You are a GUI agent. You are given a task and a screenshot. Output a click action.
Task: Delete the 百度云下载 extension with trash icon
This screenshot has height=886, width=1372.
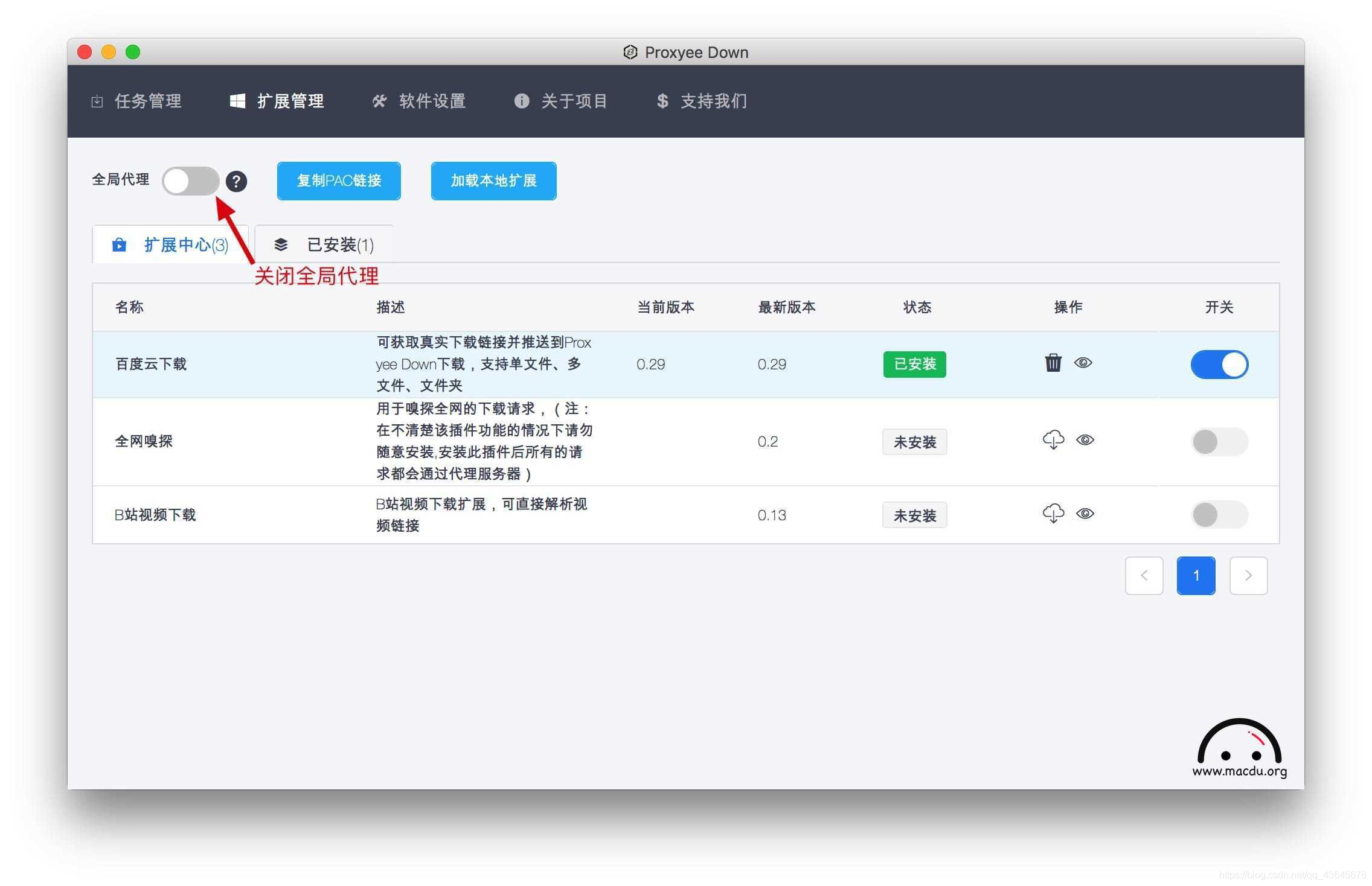point(1053,363)
